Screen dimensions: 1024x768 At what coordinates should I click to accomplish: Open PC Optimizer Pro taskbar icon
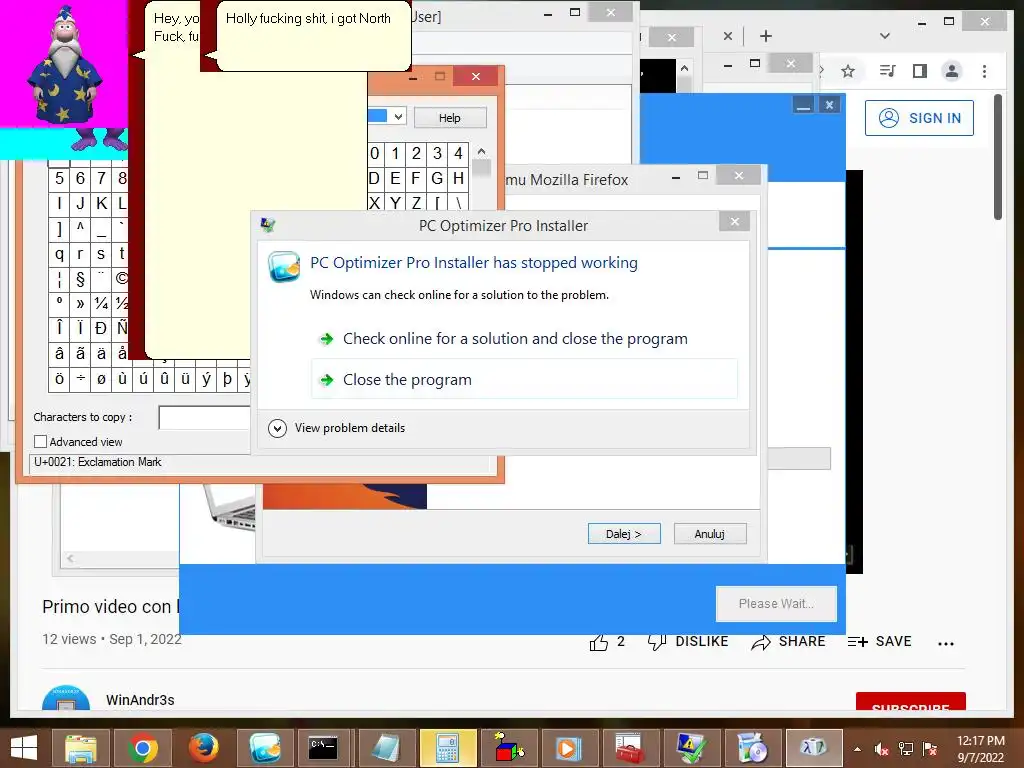tap(264, 748)
